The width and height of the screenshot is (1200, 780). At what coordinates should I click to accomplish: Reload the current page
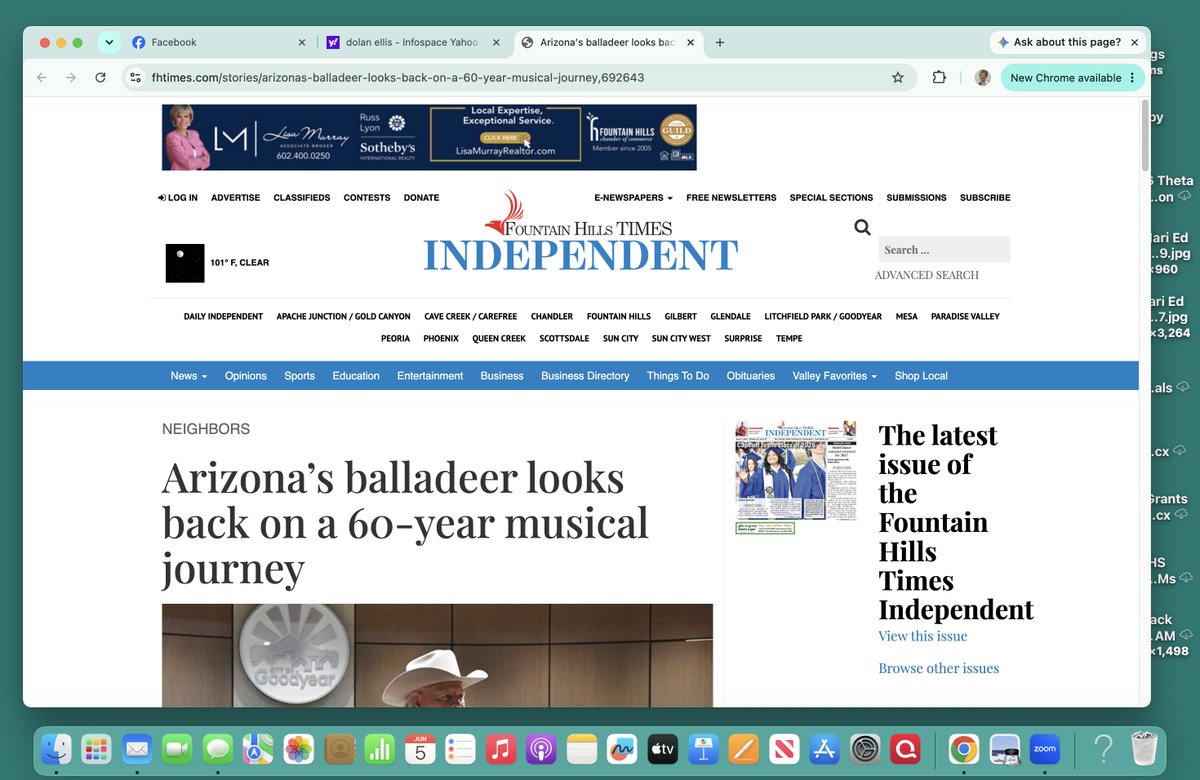(x=100, y=77)
